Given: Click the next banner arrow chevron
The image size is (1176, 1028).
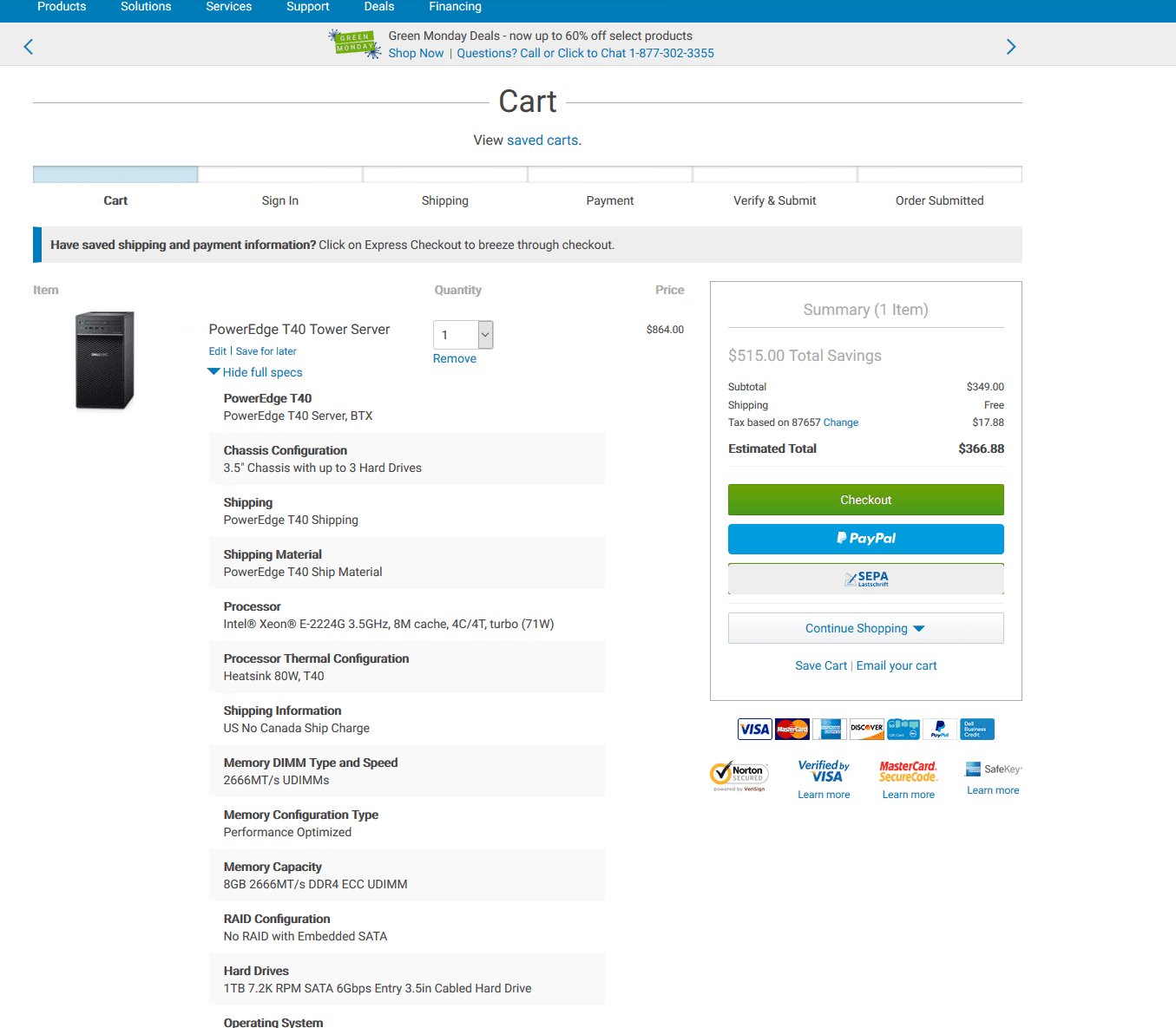Looking at the screenshot, I should pyautogui.click(x=1011, y=47).
